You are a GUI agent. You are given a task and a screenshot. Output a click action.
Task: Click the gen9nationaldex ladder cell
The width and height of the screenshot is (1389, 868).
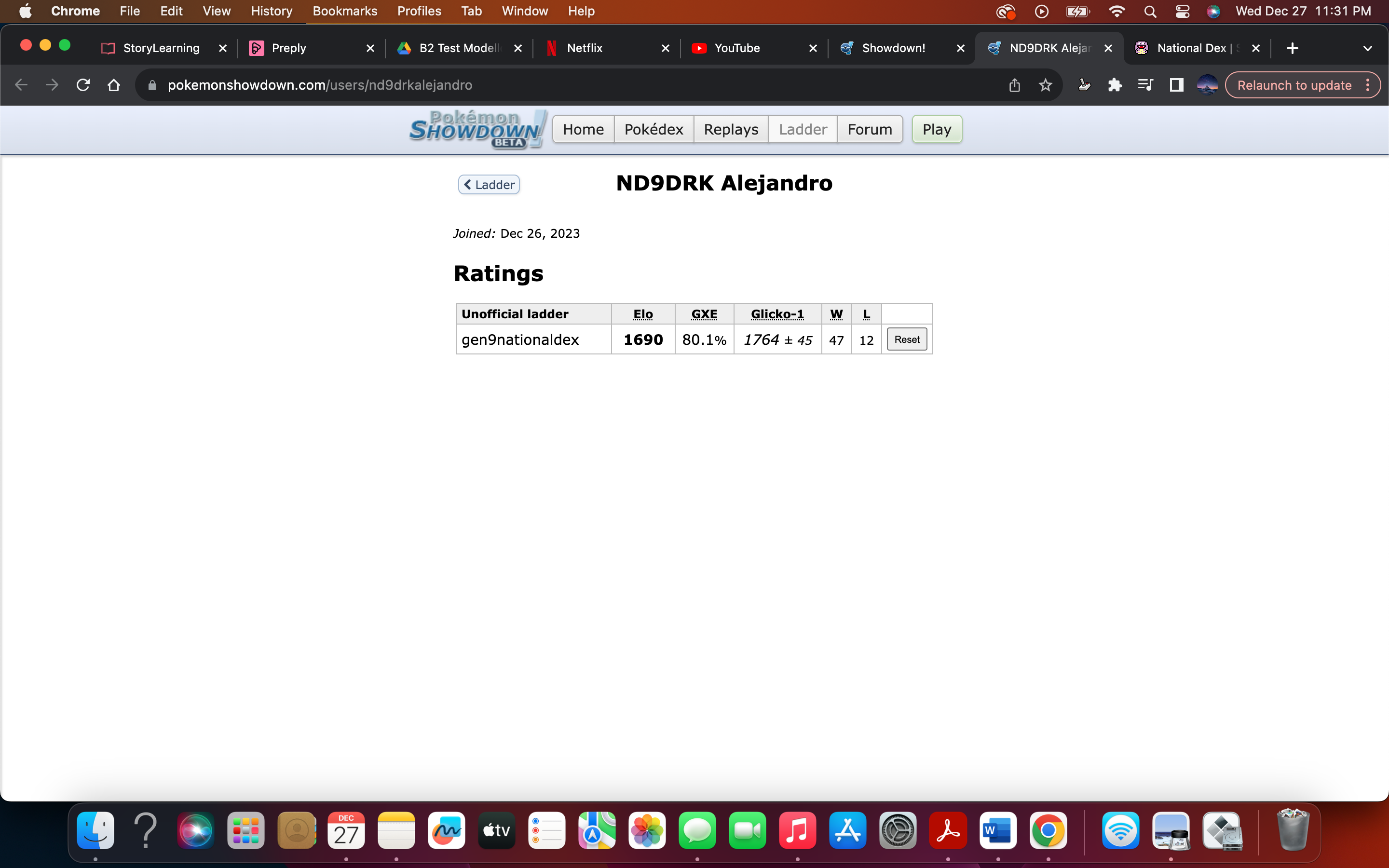[x=534, y=339]
